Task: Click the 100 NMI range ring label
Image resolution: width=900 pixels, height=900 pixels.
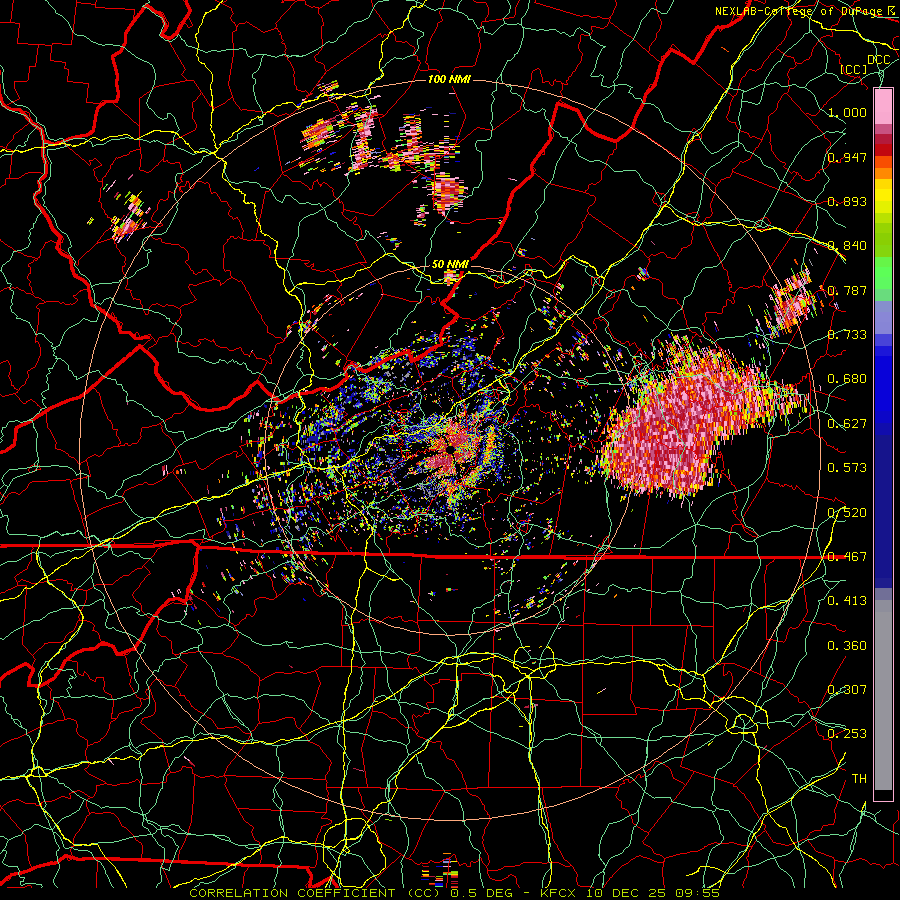Action: coord(449,79)
